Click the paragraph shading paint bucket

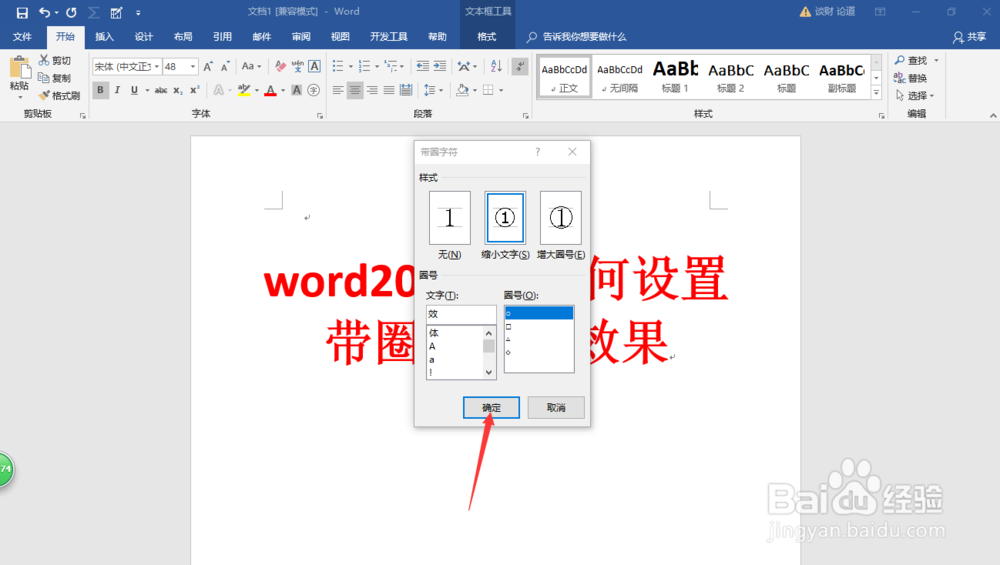(462, 91)
